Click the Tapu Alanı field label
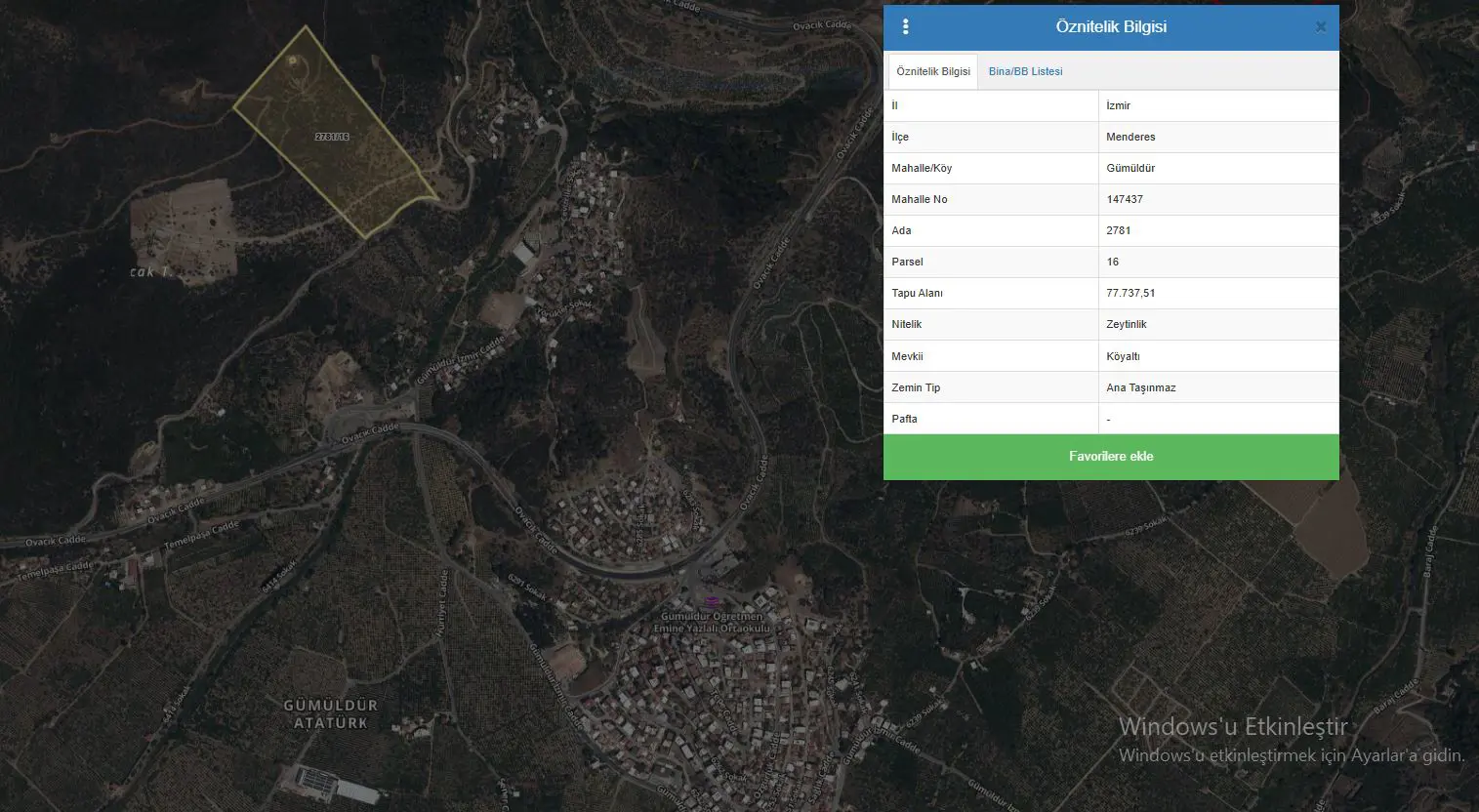Viewport: 1479px width, 812px height. tap(917, 293)
